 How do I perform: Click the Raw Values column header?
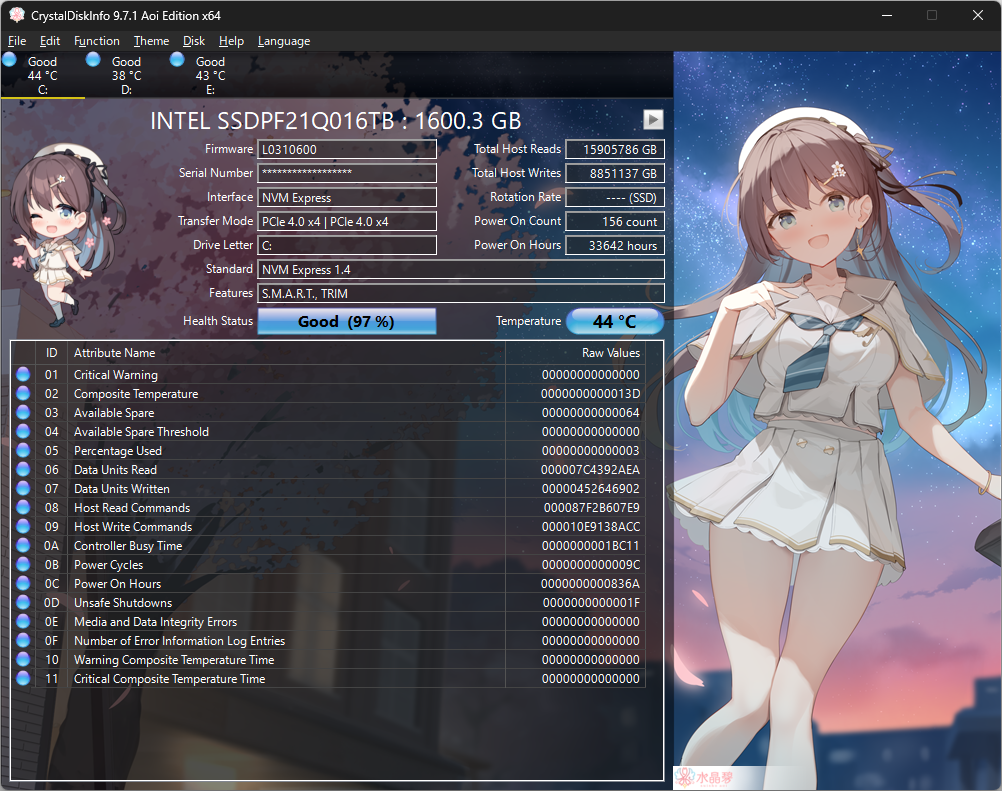click(x=575, y=353)
